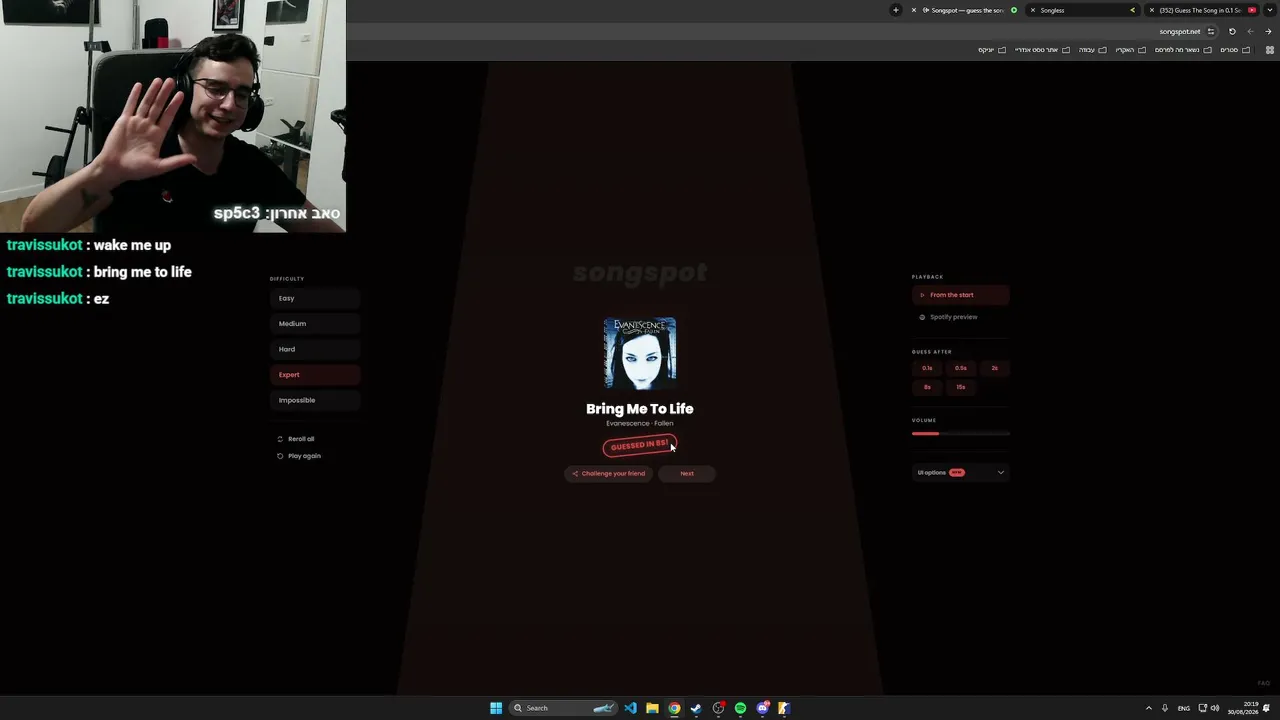Open the notifications bell in system tray
The height and width of the screenshot is (720, 1280).
1267,708
